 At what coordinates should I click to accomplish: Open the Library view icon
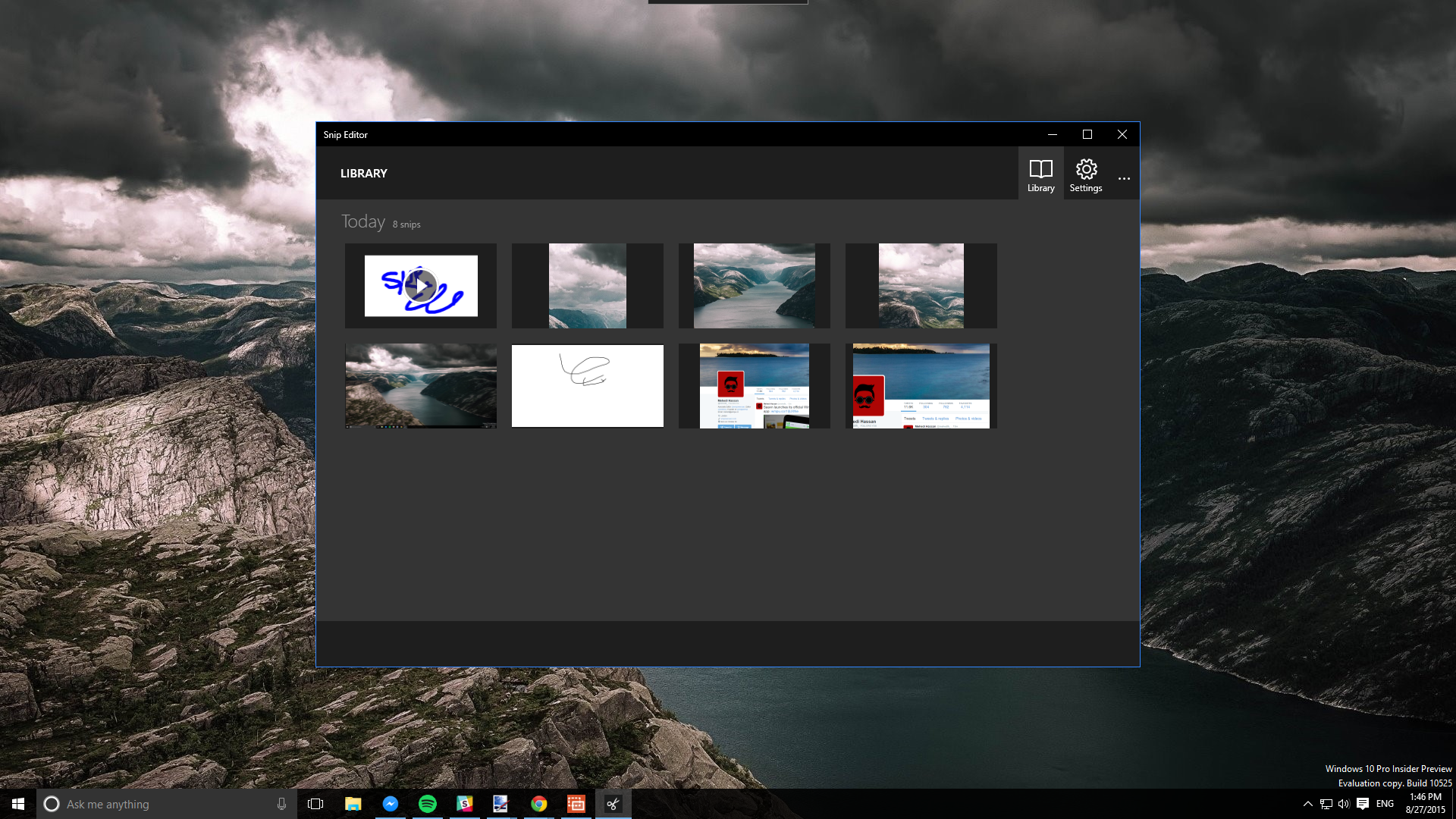click(x=1040, y=174)
